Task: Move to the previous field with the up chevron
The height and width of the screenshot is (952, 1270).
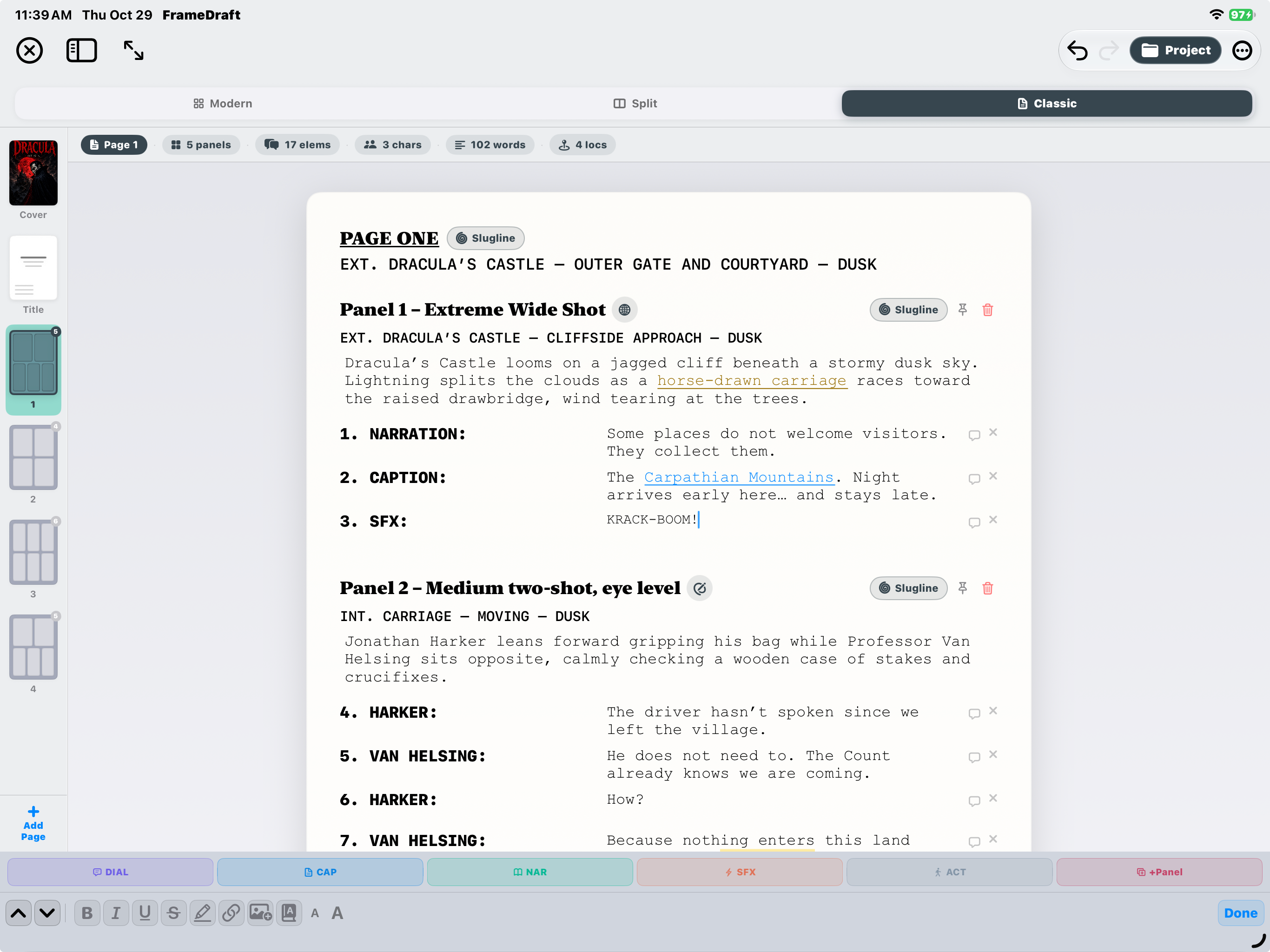Action: 19,913
